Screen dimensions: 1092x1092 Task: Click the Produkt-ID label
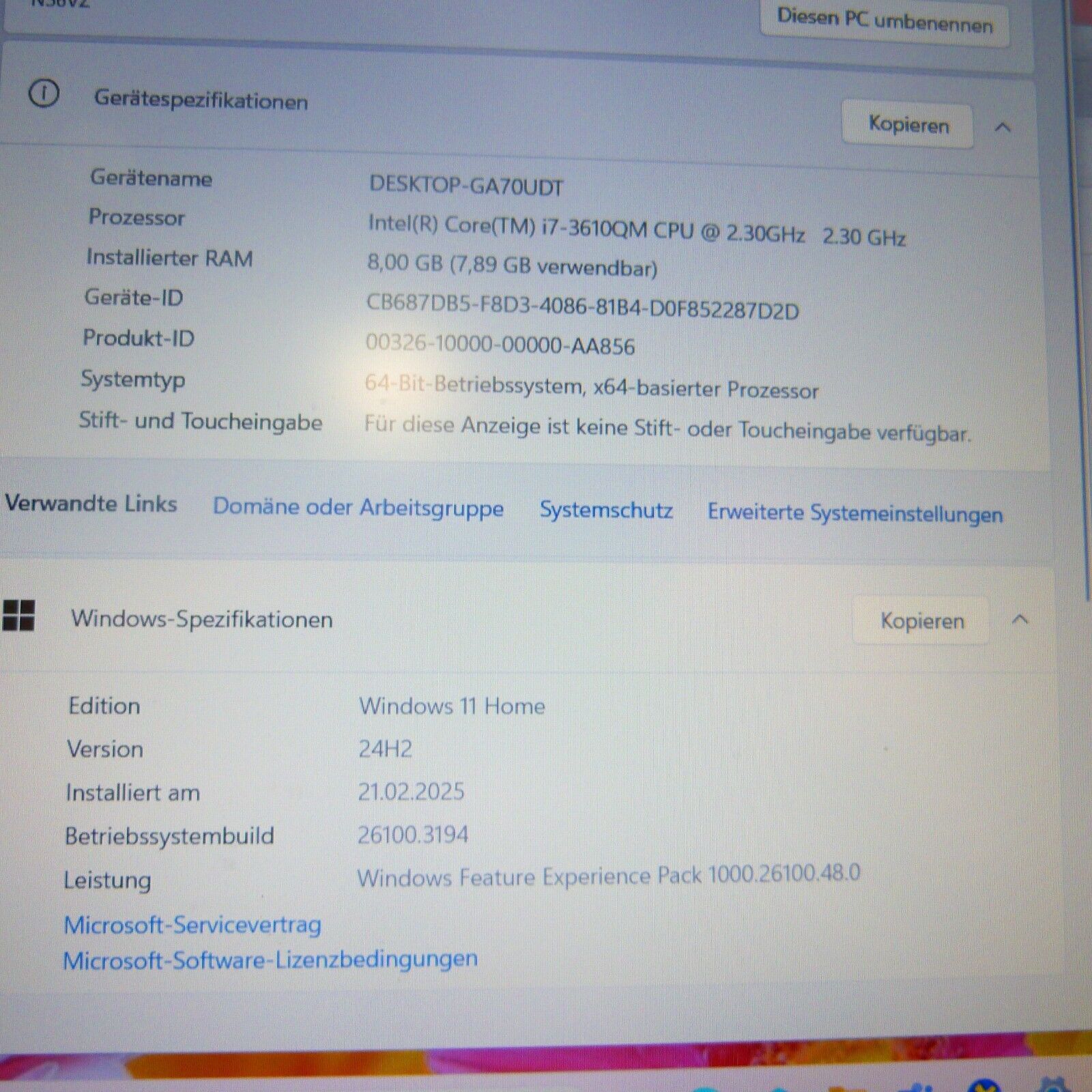pyautogui.click(x=139, y=338)
